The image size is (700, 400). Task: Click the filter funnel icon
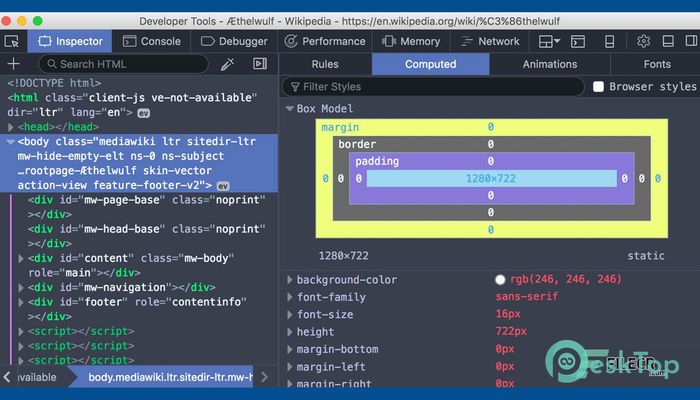[295, 87]
